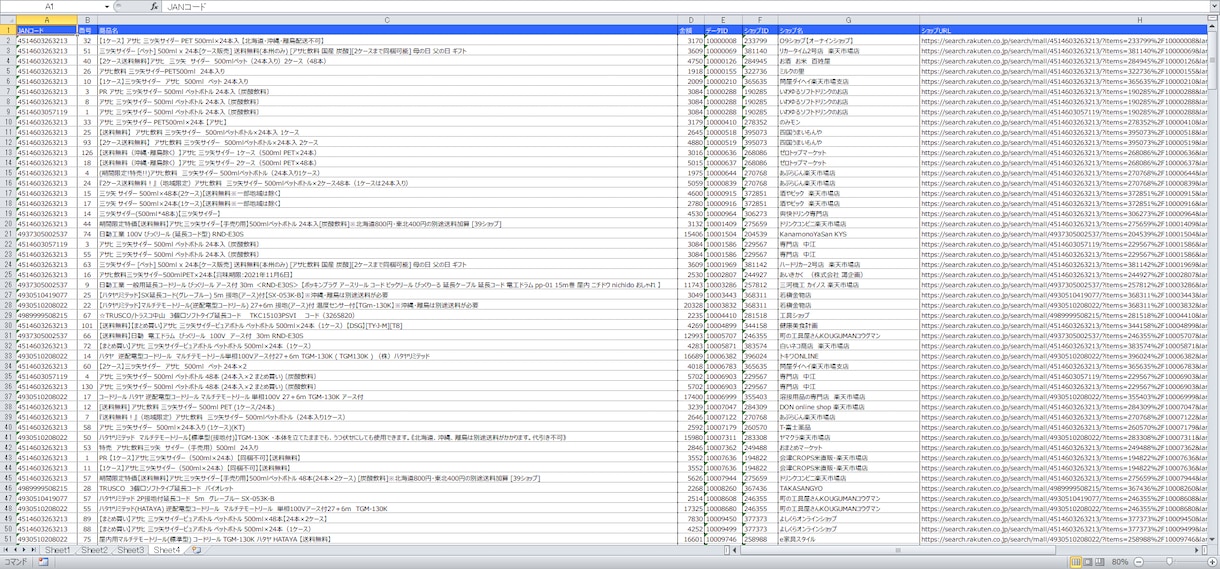The image size is (1220, 569).
Task: Click the Insert Function fx icon
Action: [154, 6]
